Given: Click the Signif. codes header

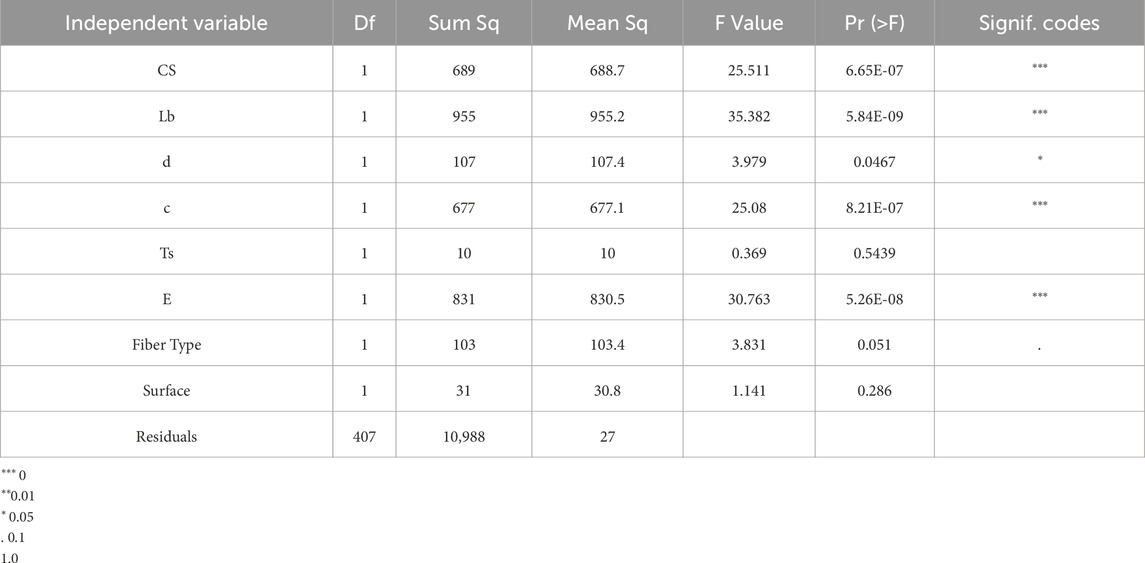Looking at the screenshot, I should click(x=1039, y=23).
